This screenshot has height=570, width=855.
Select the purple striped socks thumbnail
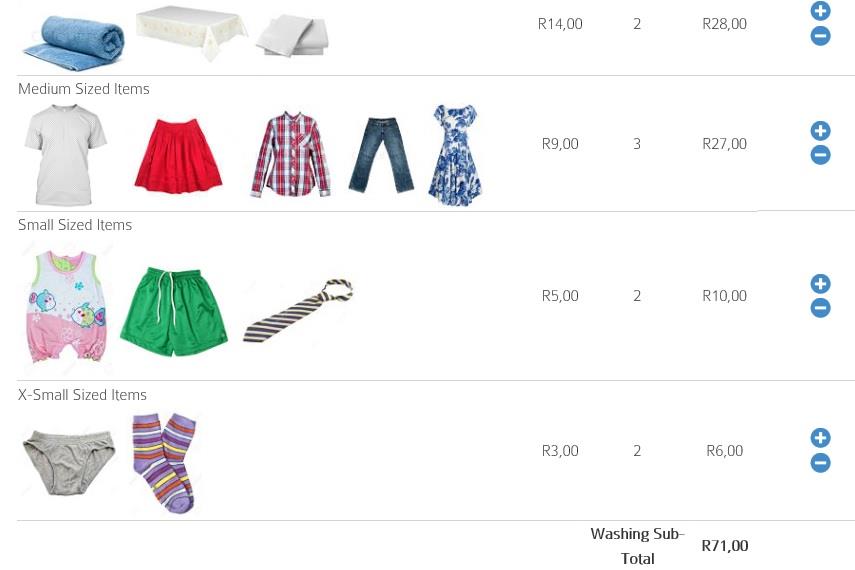164,463
